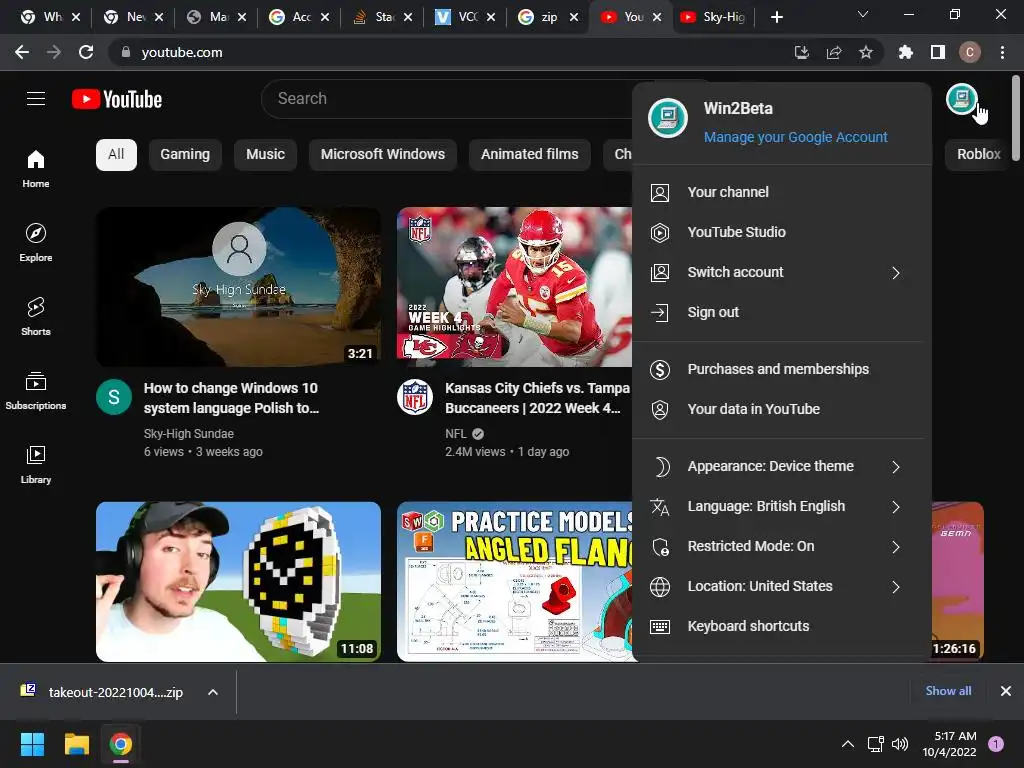This screenshot has height=768, width=1024.
Task: Select the Music filter chip
Action: tap(265, 155)
